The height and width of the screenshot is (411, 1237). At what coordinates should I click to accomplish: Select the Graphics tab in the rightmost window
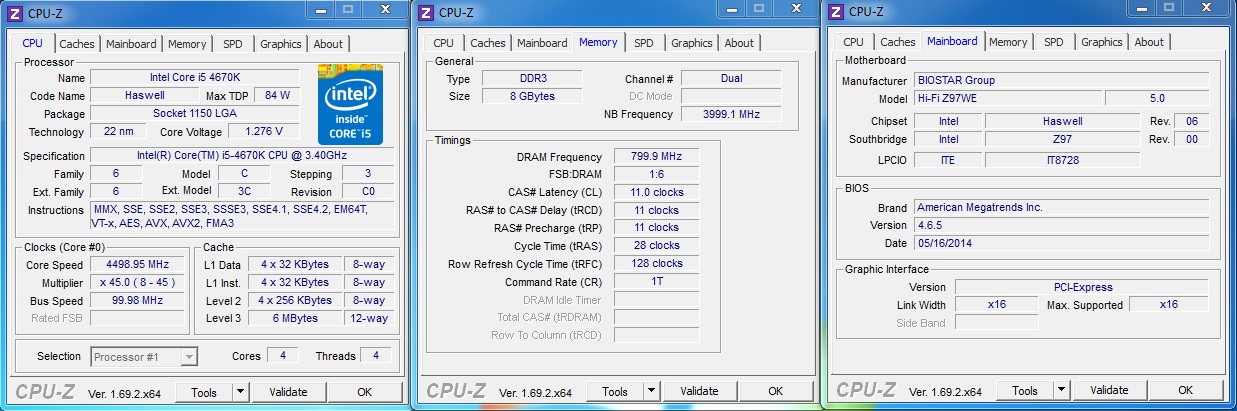pos(1101,42)
